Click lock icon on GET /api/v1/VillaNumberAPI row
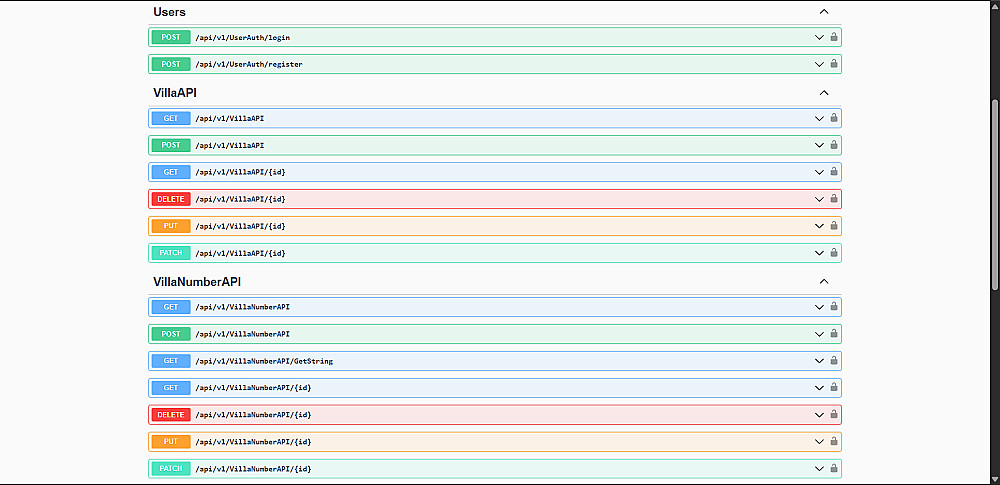Screen dimensions: 1000x485 [834, 307]
